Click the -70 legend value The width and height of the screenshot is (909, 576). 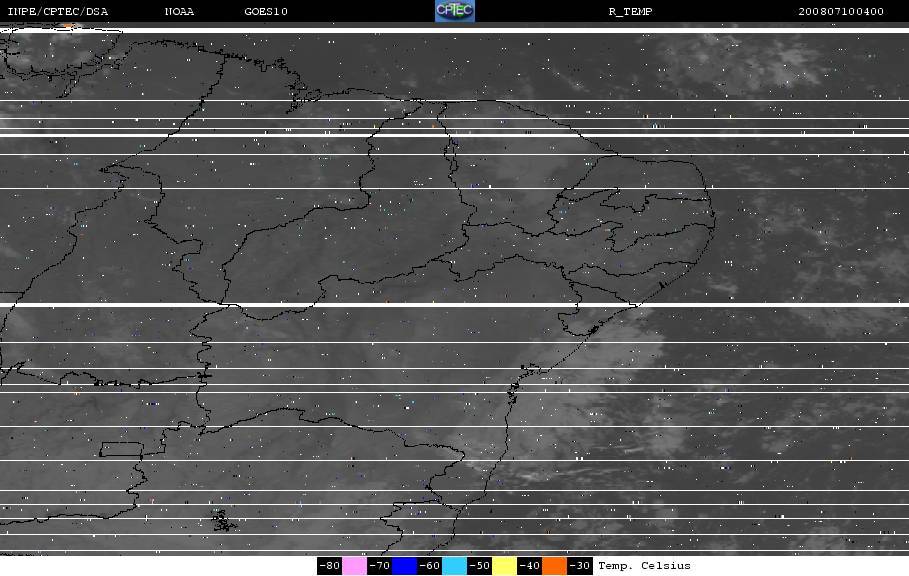pos(379,566)
